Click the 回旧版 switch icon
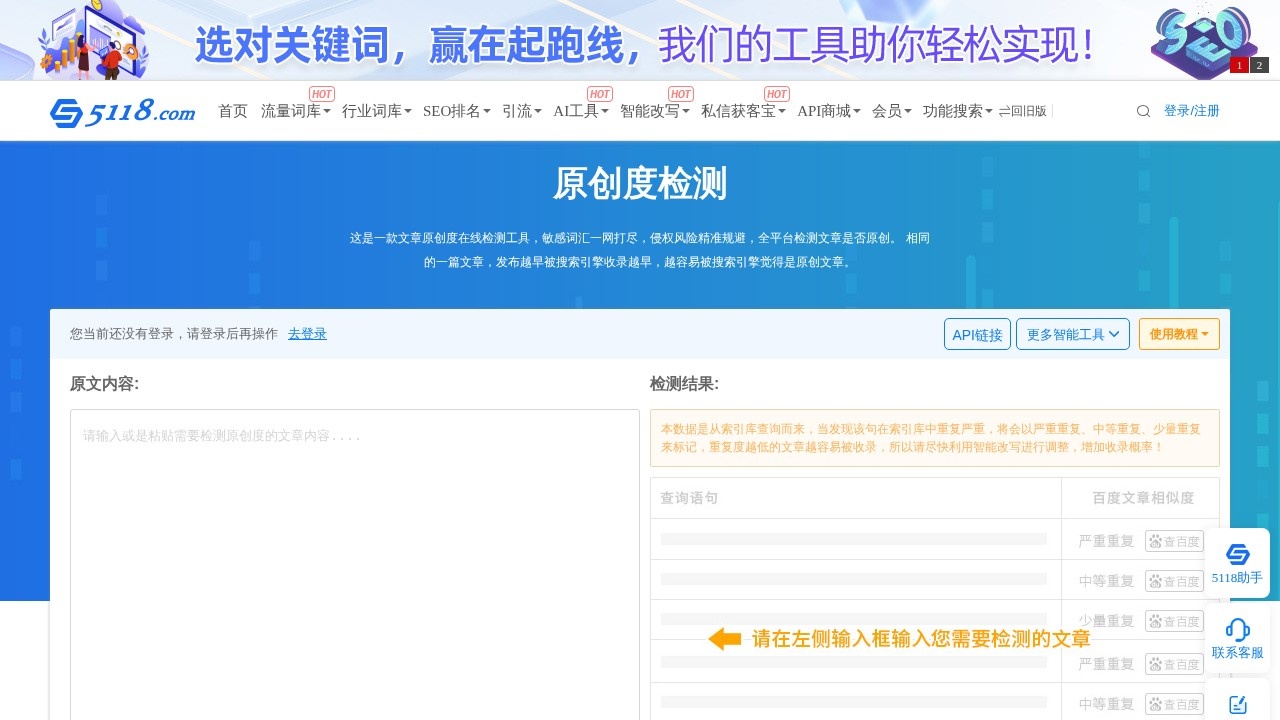Screen dimensions: 1280x720 pyautogui.click(x=1004, y=111)
